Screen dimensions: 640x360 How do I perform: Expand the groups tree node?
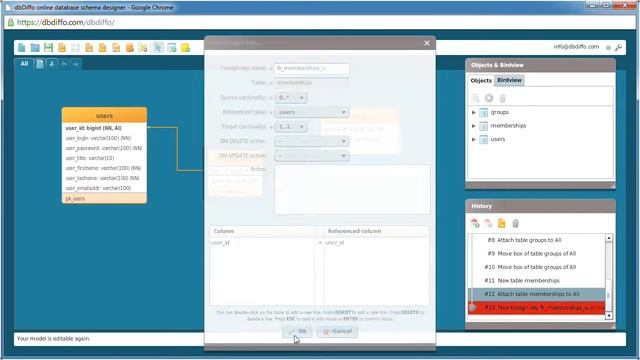tap(474, 112)
